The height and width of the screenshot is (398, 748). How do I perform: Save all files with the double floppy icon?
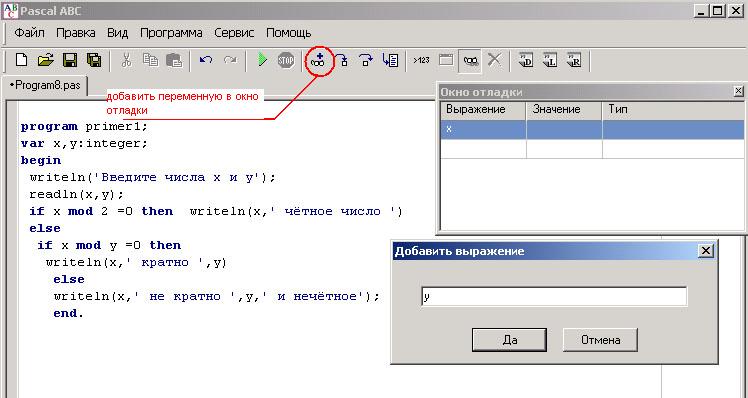coord(94,60)
